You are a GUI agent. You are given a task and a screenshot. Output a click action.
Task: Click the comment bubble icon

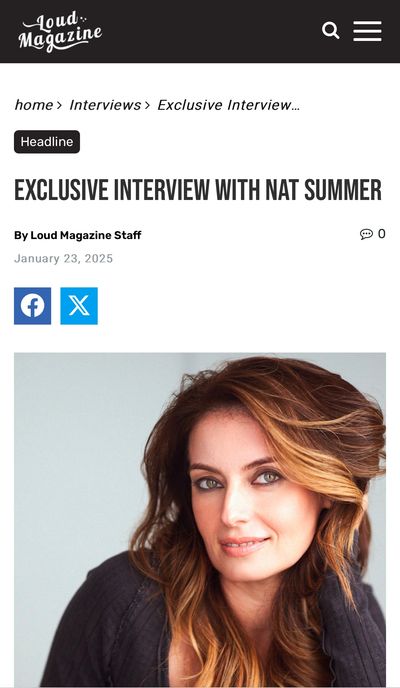[x=366, y=234]
